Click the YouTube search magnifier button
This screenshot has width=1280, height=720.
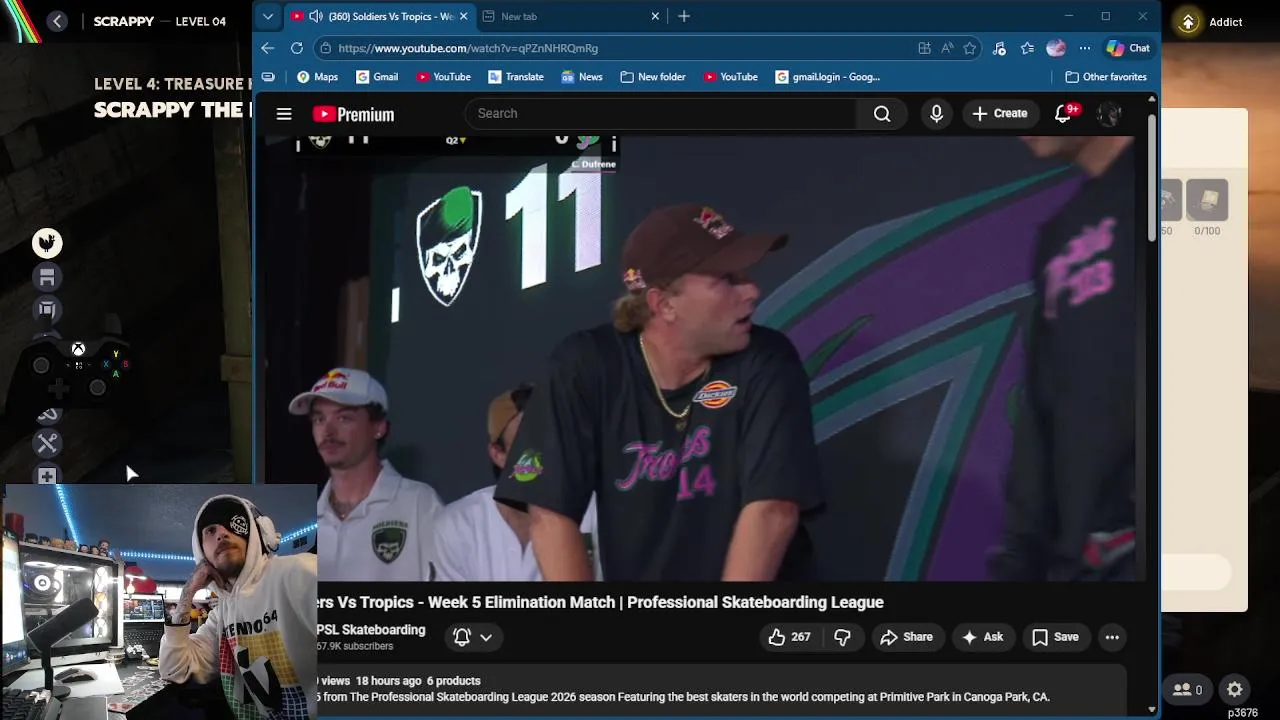pyautogui.click(x=882, y=114)
